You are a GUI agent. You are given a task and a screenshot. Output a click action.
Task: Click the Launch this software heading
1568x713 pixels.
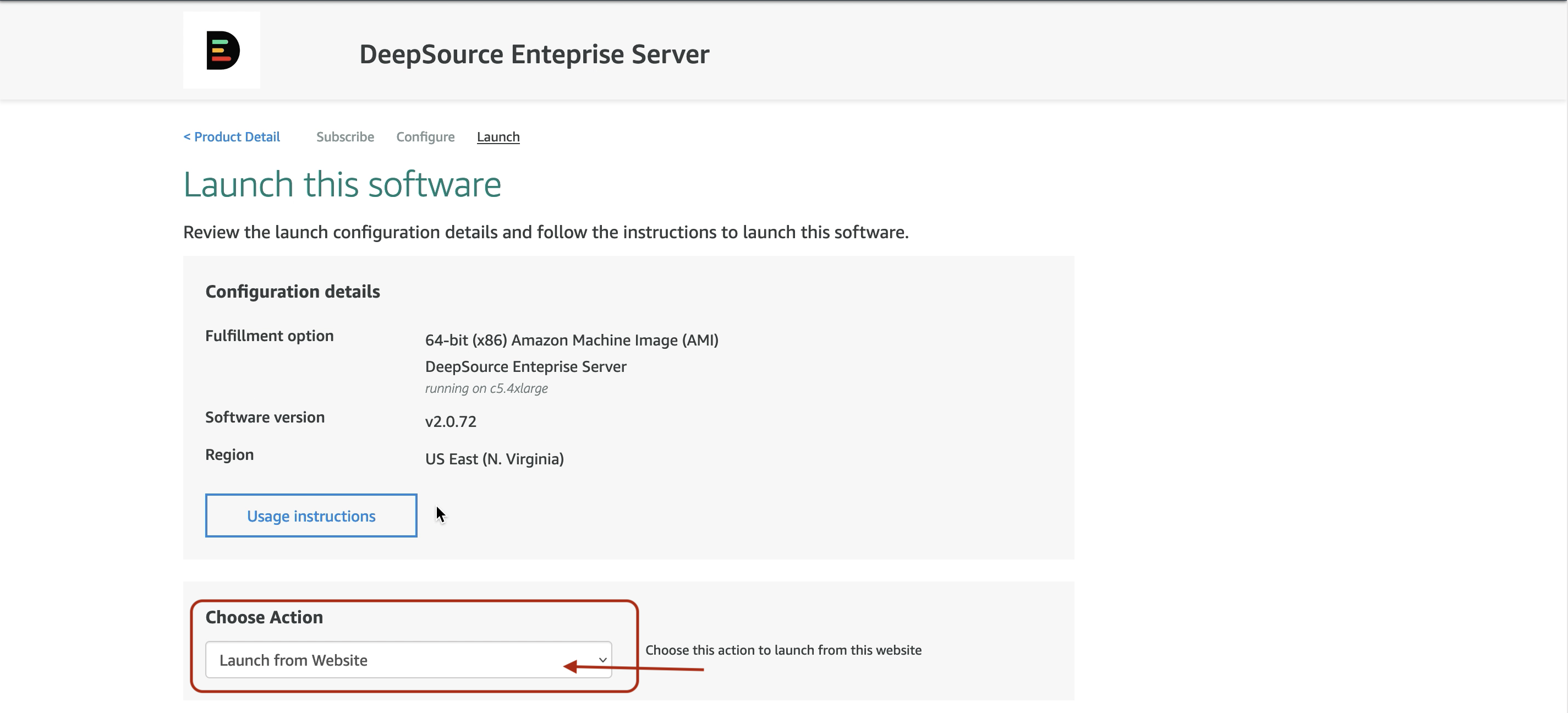tap(342, 184)
